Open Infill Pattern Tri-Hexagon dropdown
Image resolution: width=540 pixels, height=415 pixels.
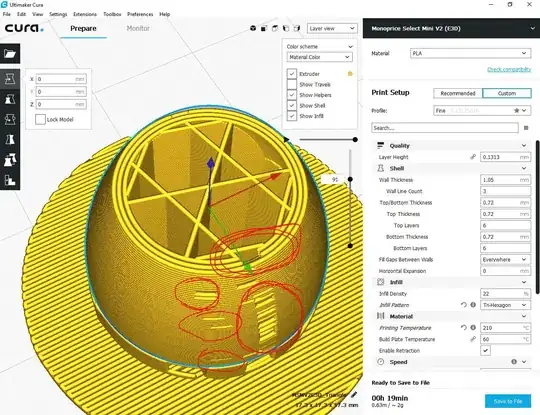pos(506,305)
